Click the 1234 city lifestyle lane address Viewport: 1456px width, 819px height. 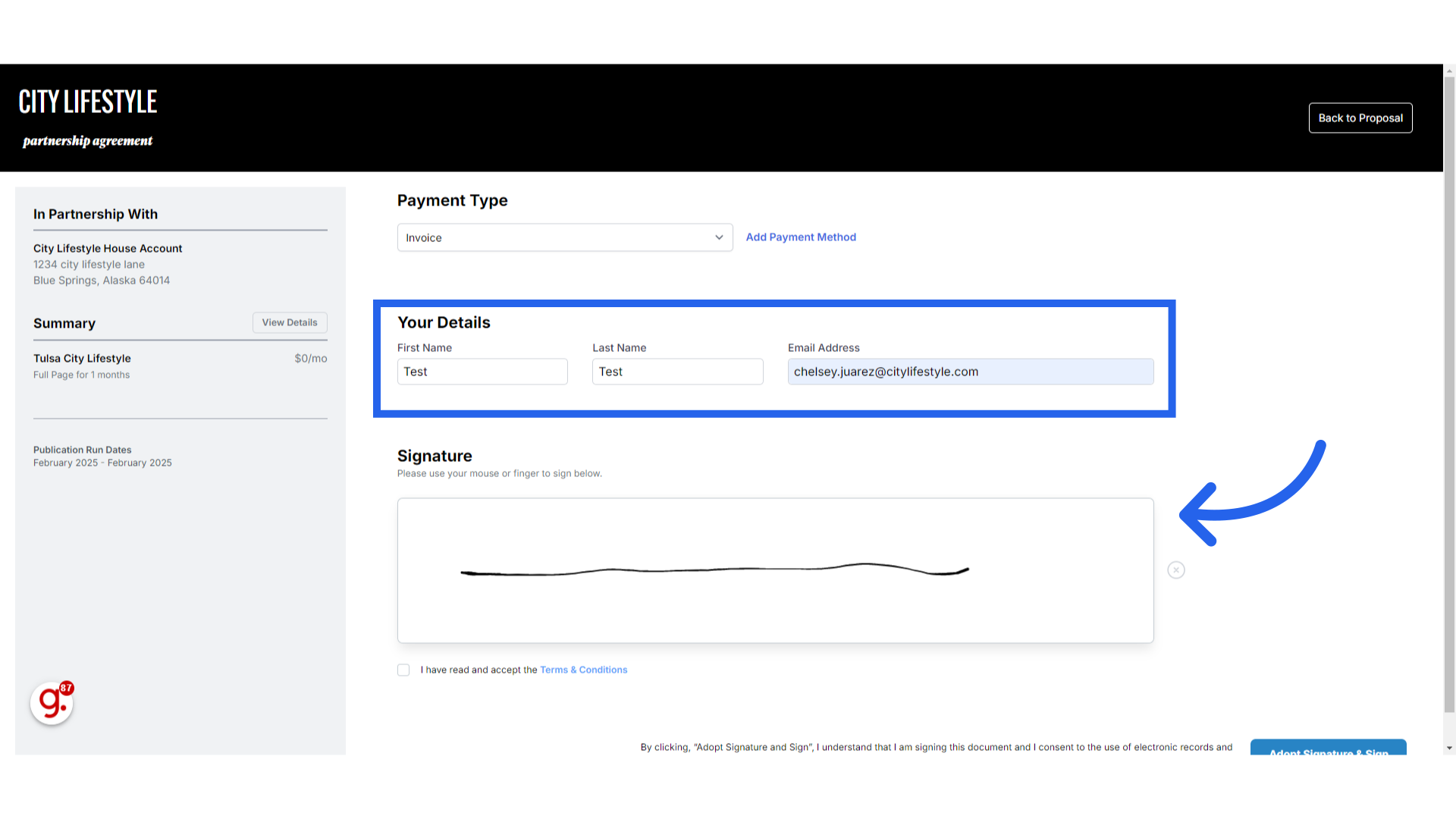click(89, 265)
